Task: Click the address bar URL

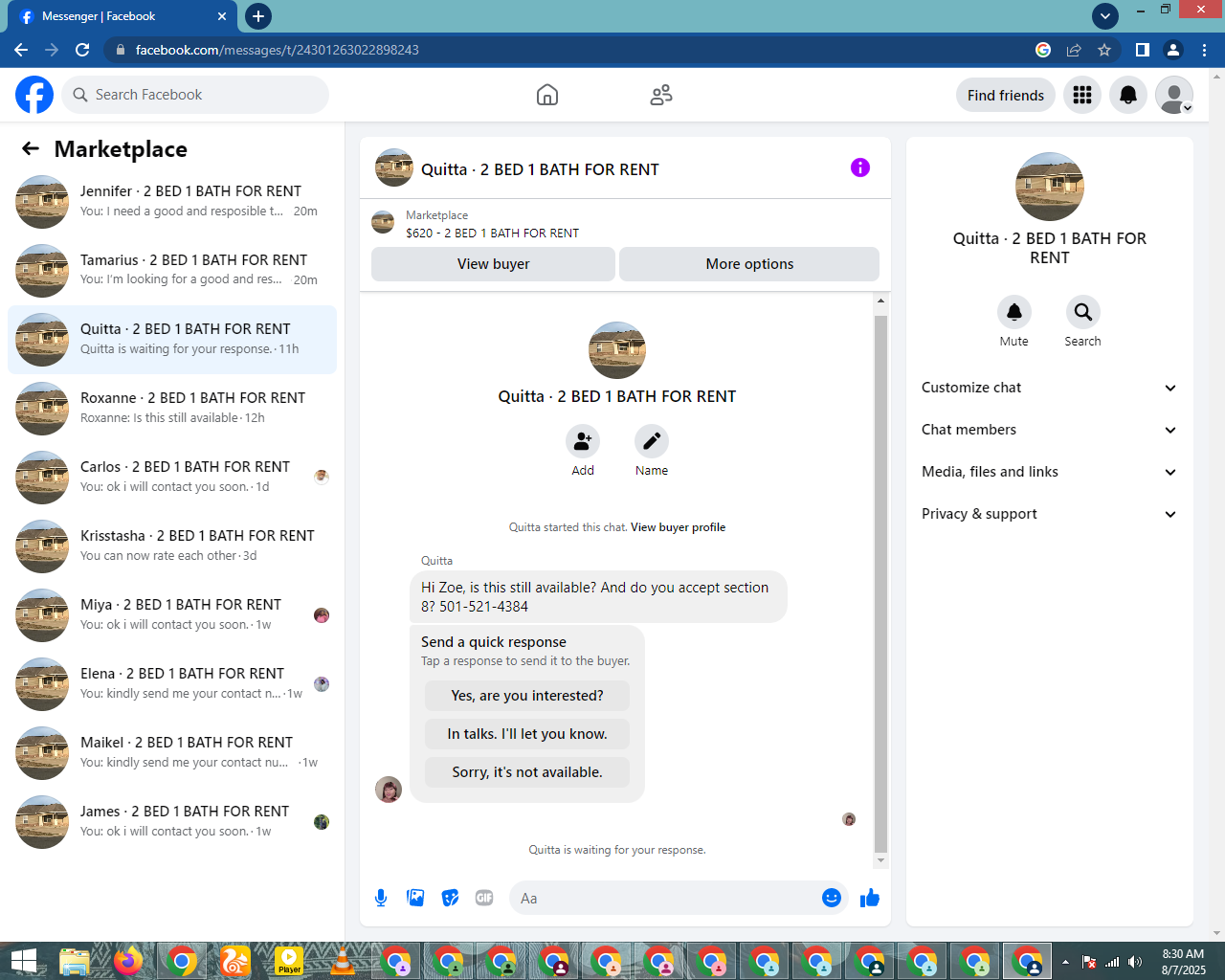Action: [278, 50]
